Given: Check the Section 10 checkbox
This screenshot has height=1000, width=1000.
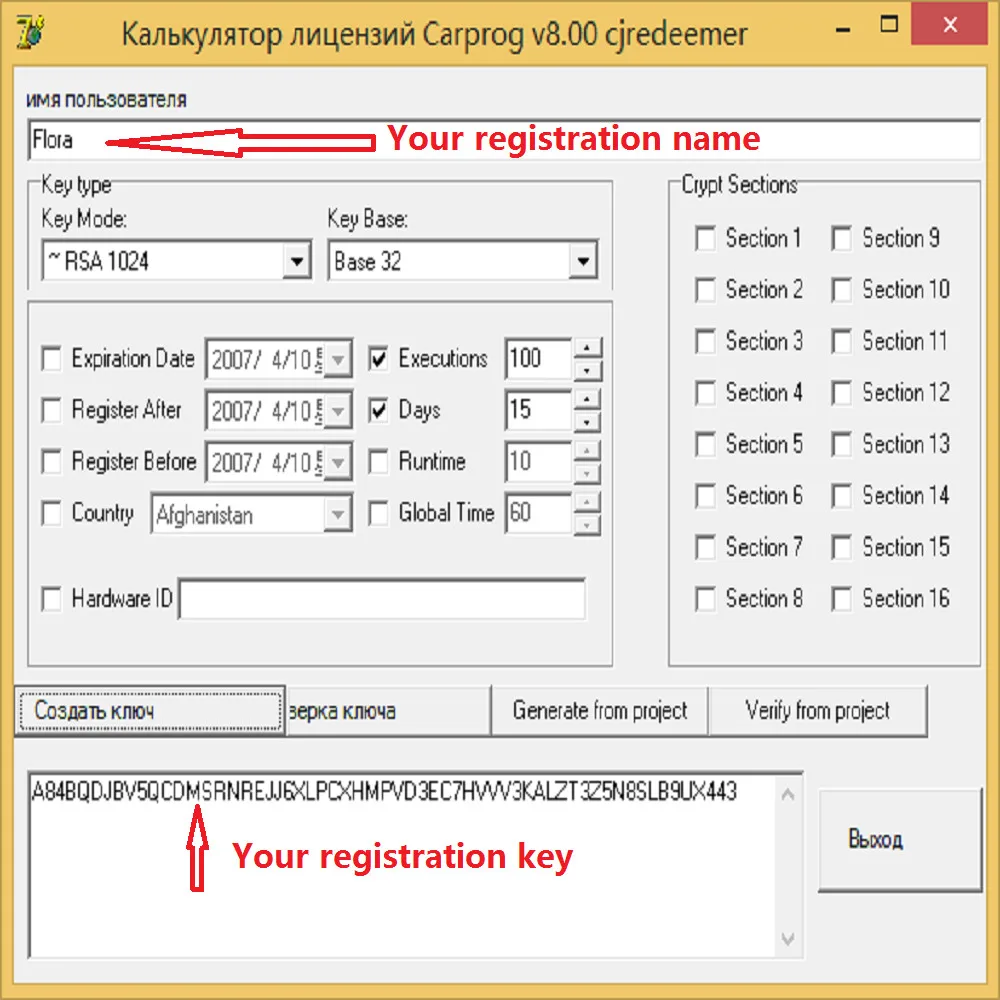Looking at the screenshot, I should [841, 290].
